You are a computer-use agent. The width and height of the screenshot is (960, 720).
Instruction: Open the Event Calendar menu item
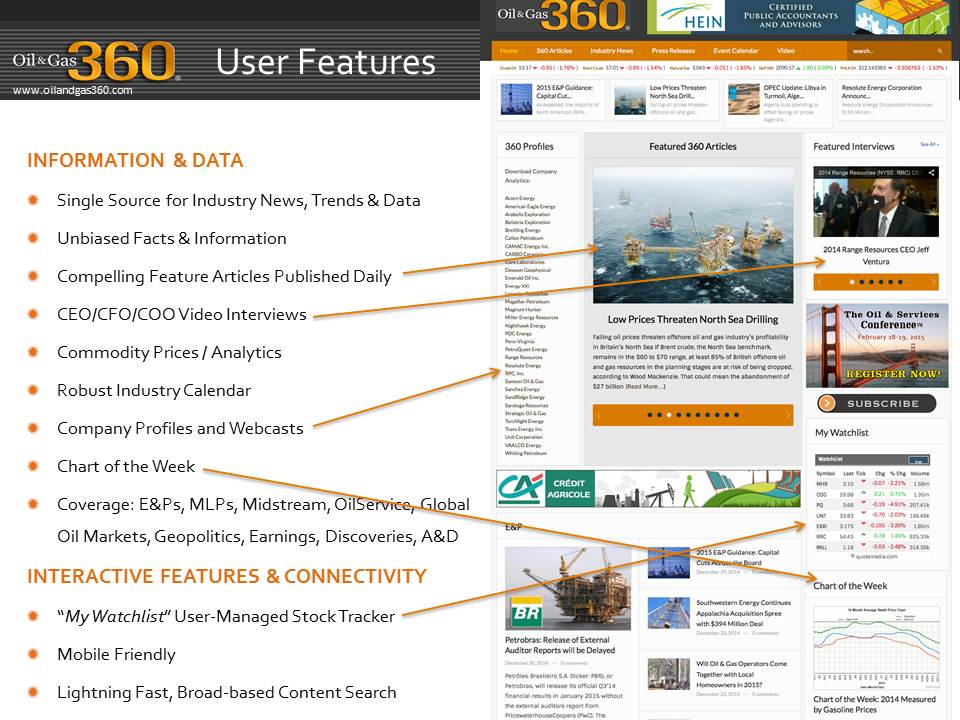click(x=735, y=50)
